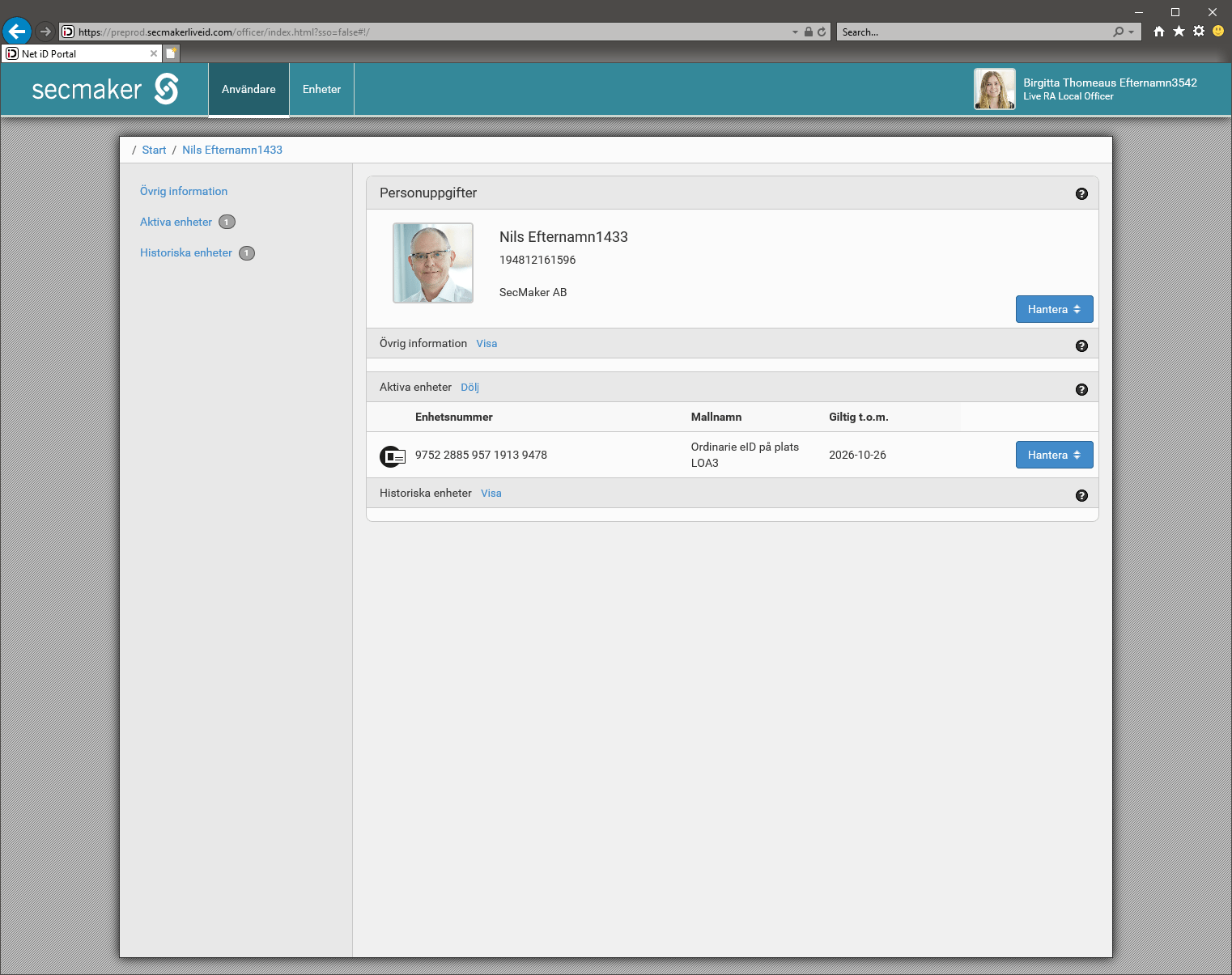Click help icon in Personuppgifter header

[1081, 193]
